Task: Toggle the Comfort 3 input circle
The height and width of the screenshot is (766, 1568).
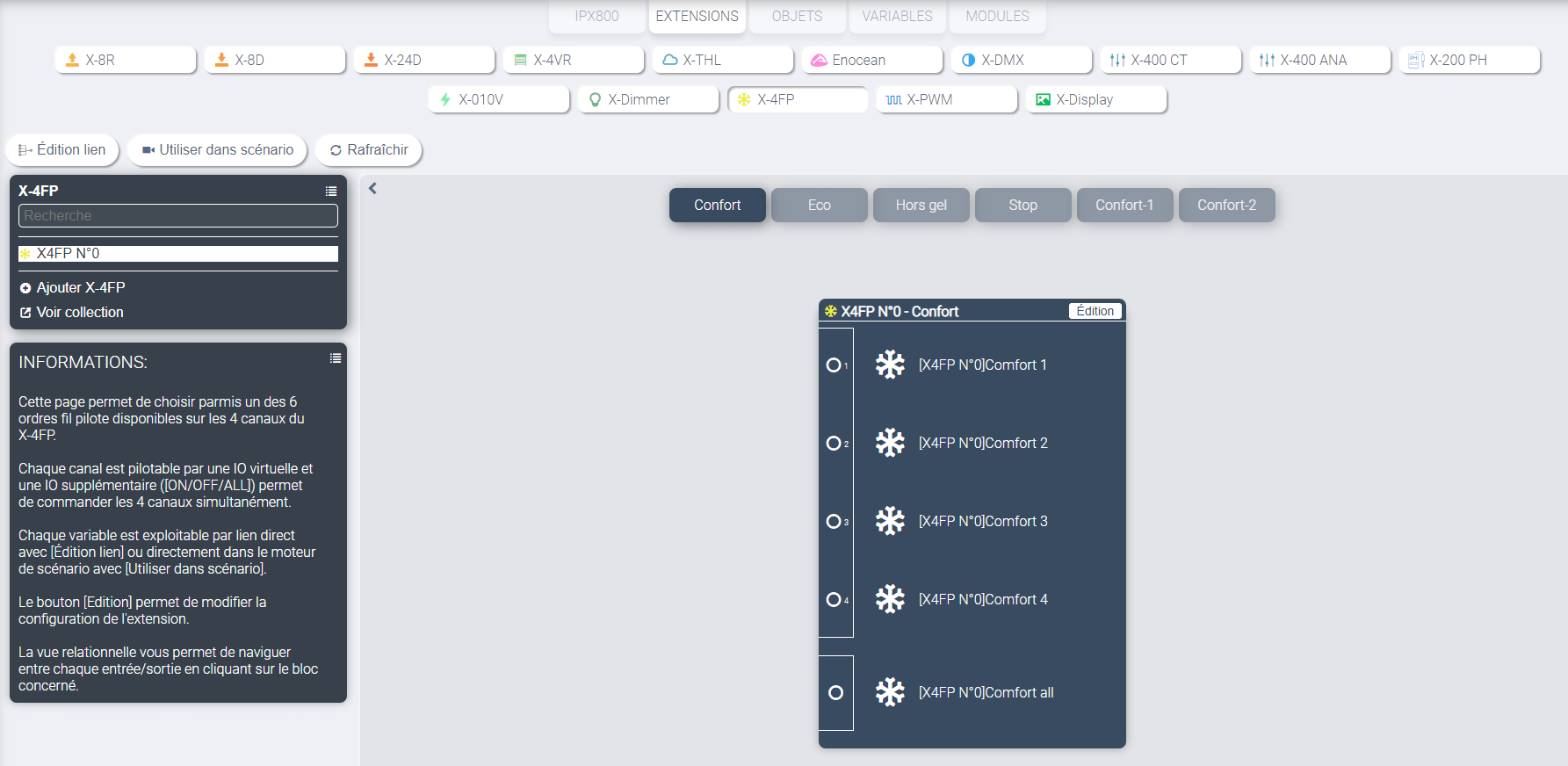Action: point(834,521)
